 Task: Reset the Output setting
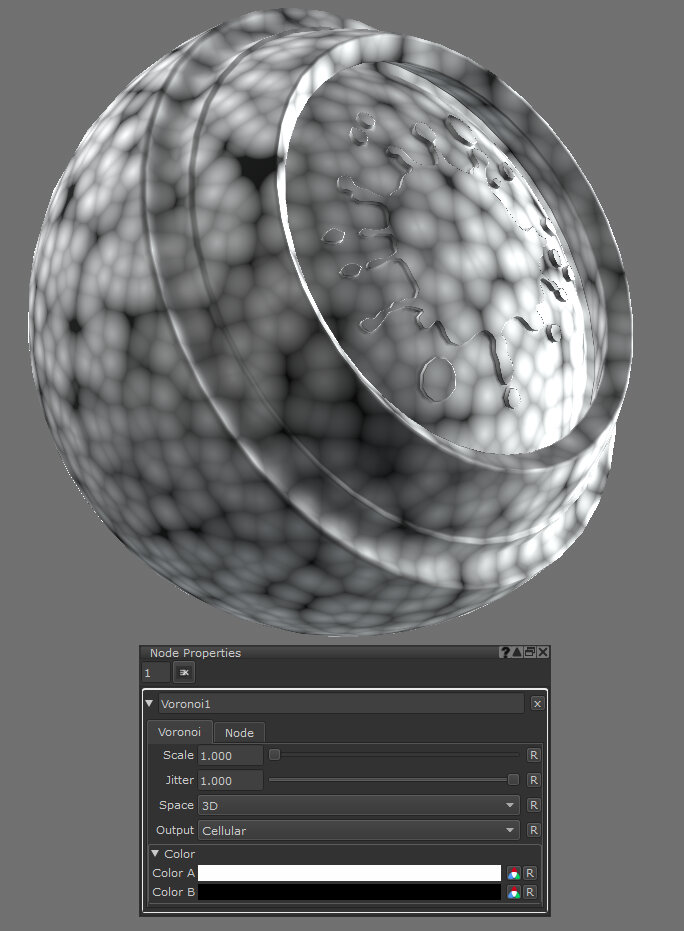(x=534, y=830)
